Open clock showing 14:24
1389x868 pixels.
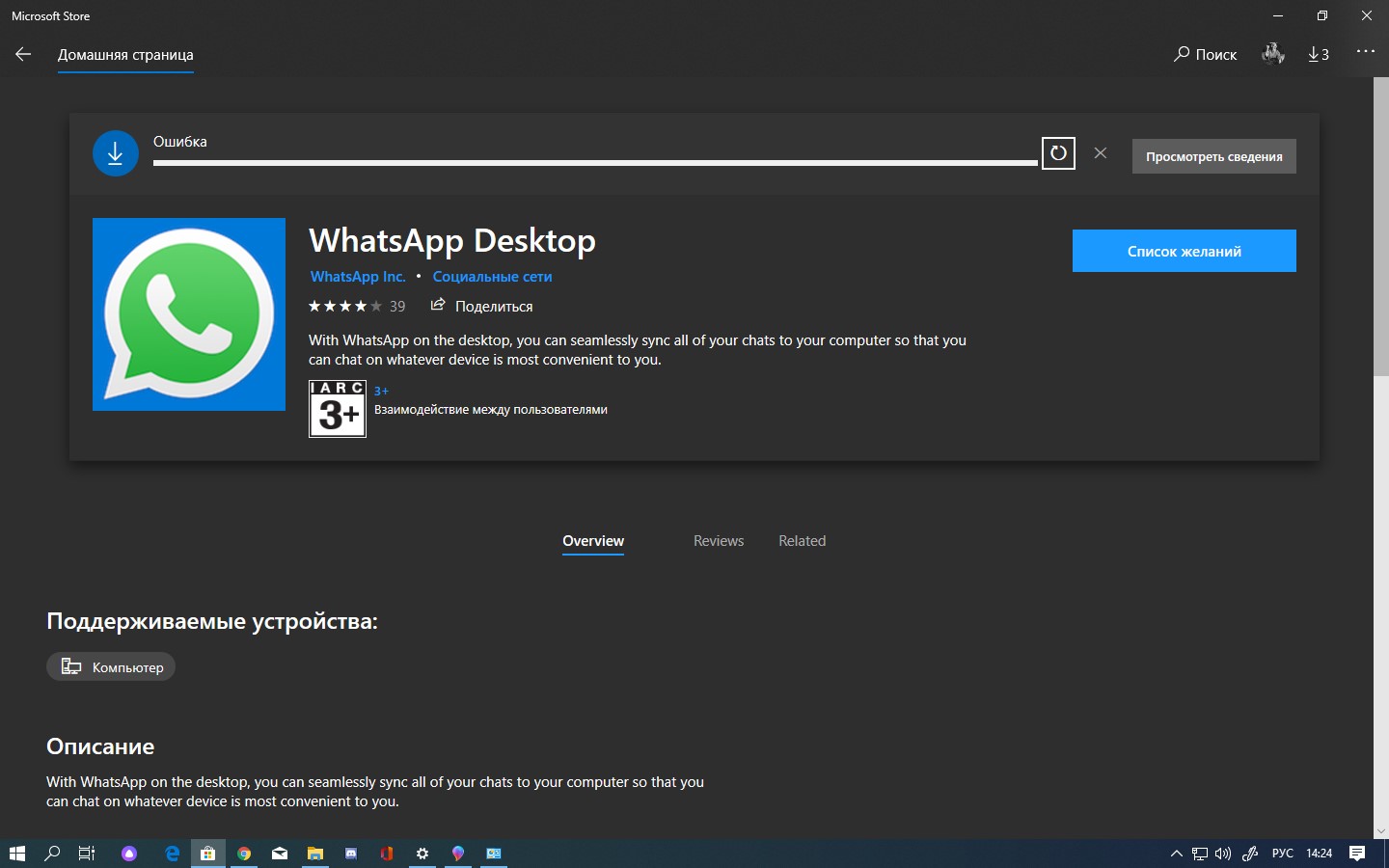click(x=1319, y=854)
